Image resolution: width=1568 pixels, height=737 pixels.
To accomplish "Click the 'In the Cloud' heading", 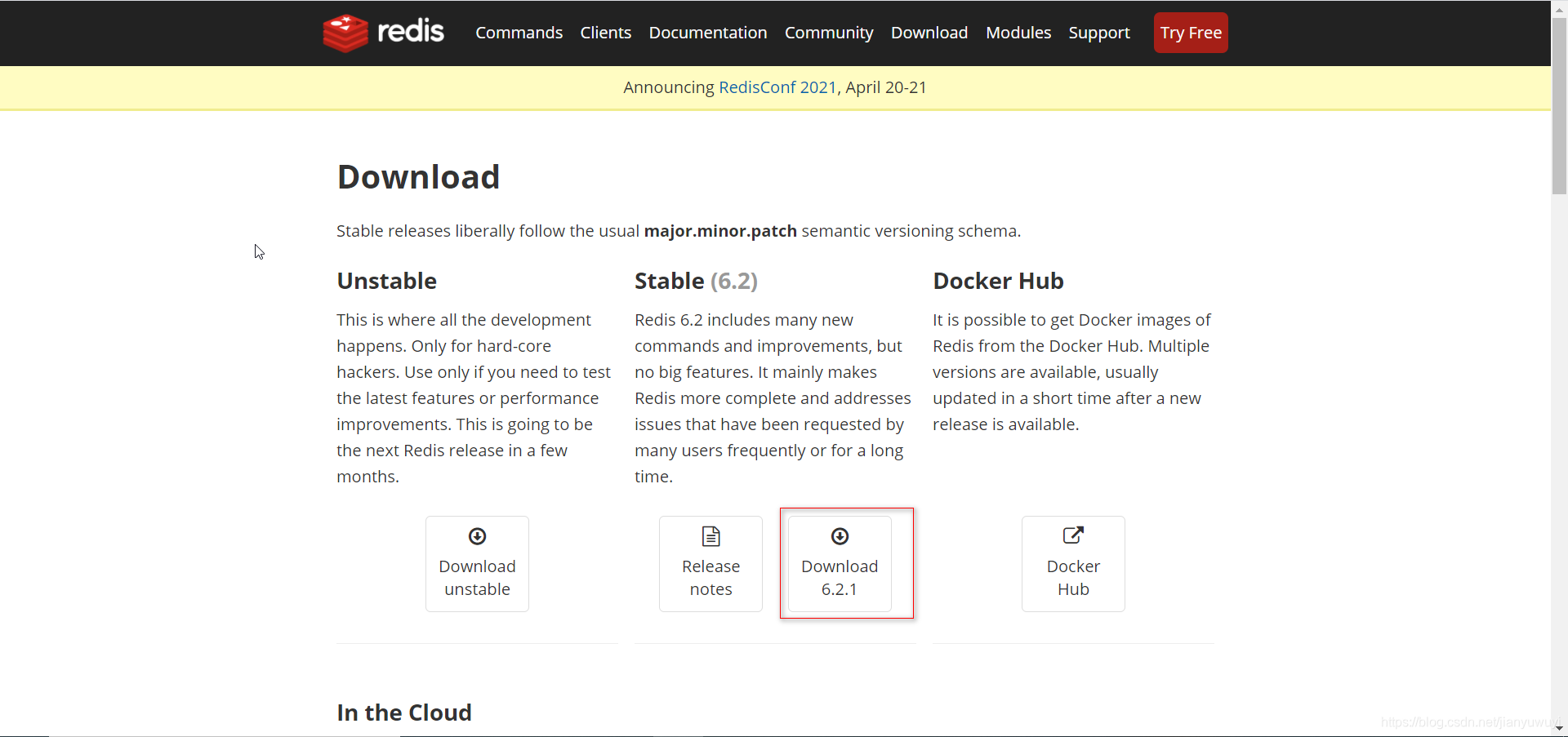I will [404, 713].
